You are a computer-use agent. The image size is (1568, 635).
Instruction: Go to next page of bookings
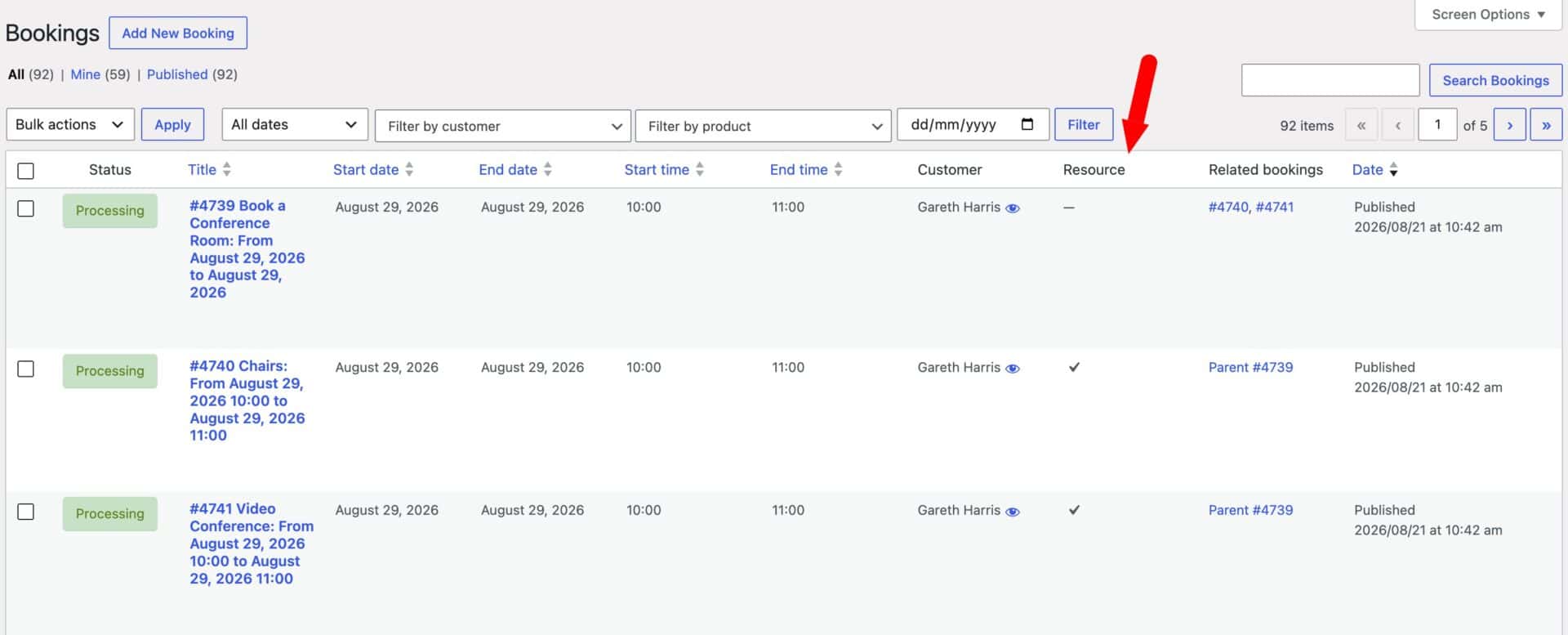point(1509,125)
